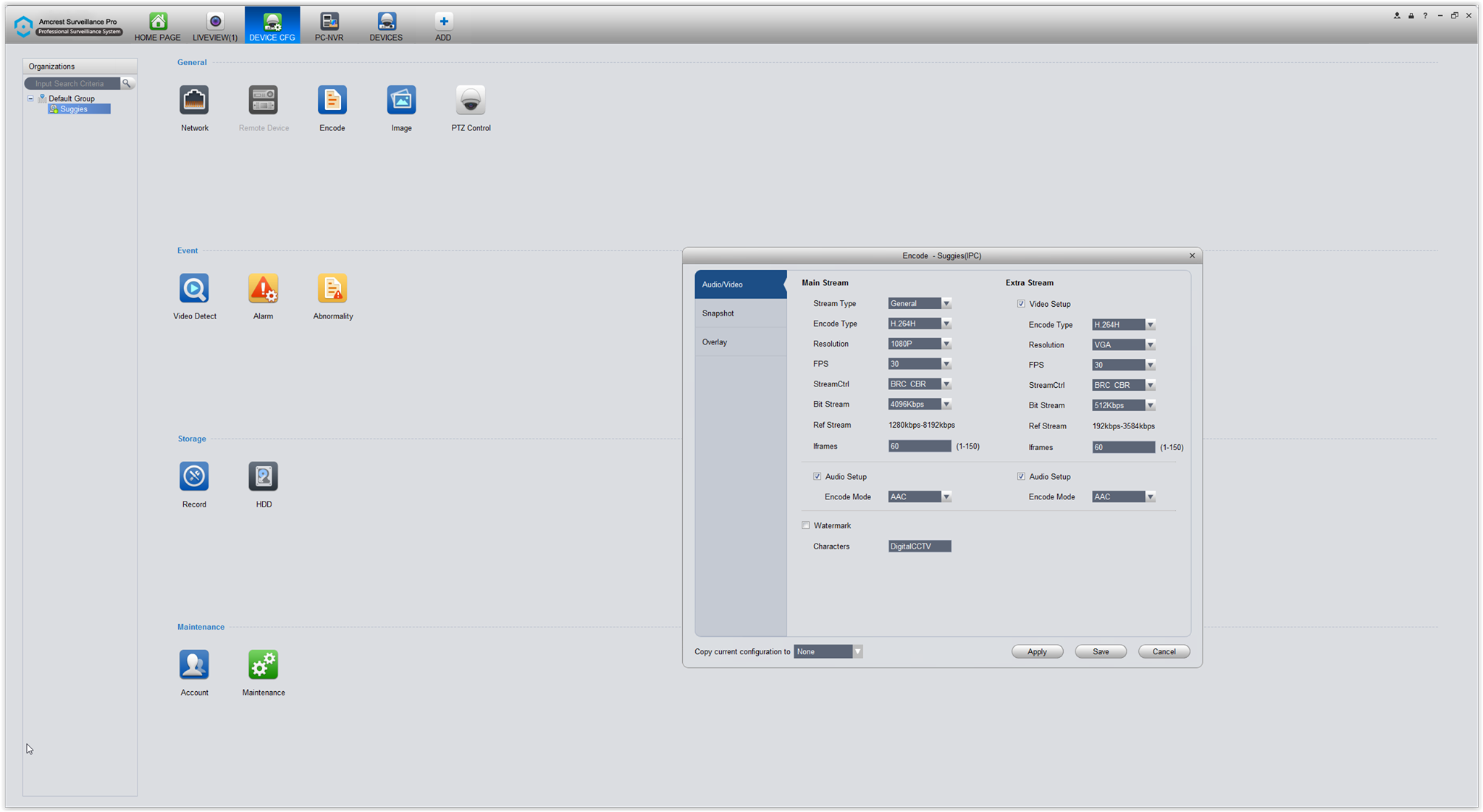
Task: Open the Account icon
Action: tap(194, 664)
